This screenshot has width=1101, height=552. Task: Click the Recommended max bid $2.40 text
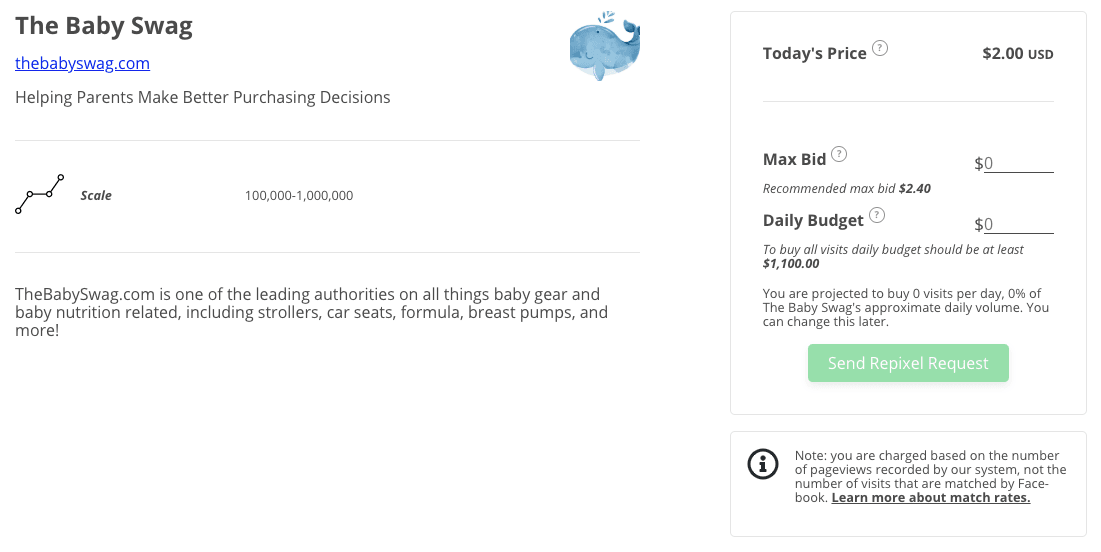click(846, 188)
